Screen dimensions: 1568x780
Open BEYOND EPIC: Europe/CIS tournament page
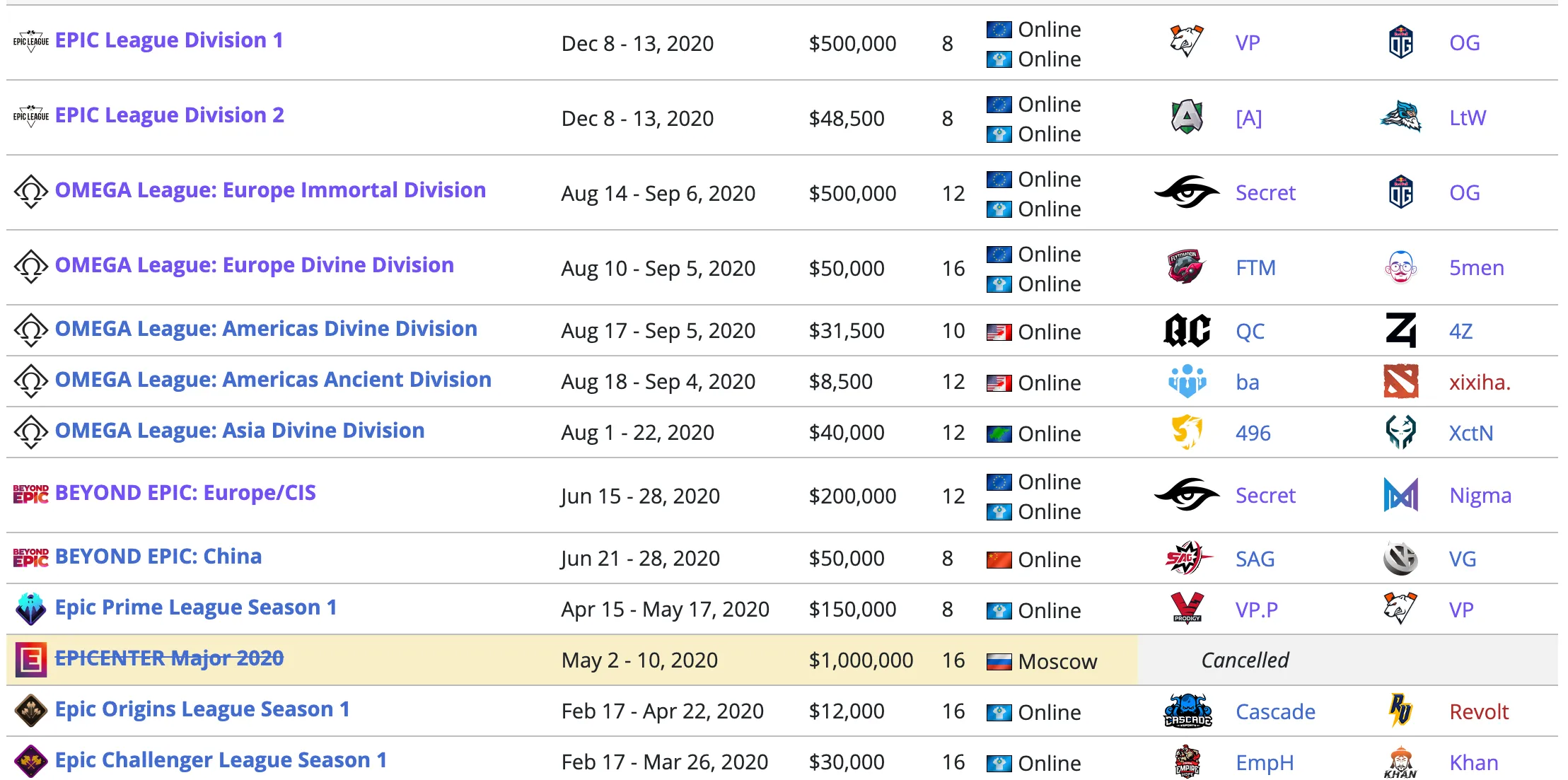point(185,493)
